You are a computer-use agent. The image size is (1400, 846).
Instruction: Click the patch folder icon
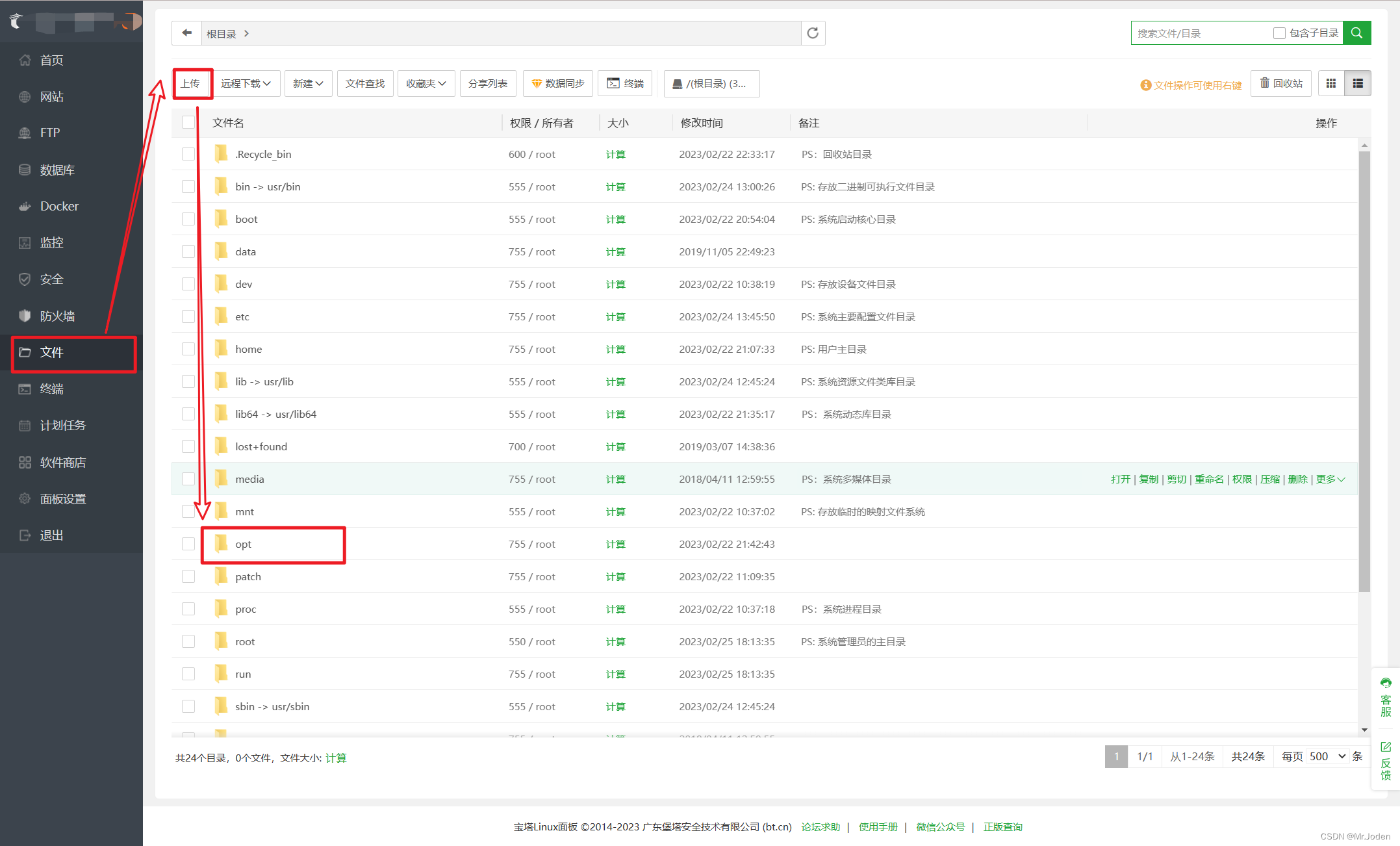click(x=221, y=576)
